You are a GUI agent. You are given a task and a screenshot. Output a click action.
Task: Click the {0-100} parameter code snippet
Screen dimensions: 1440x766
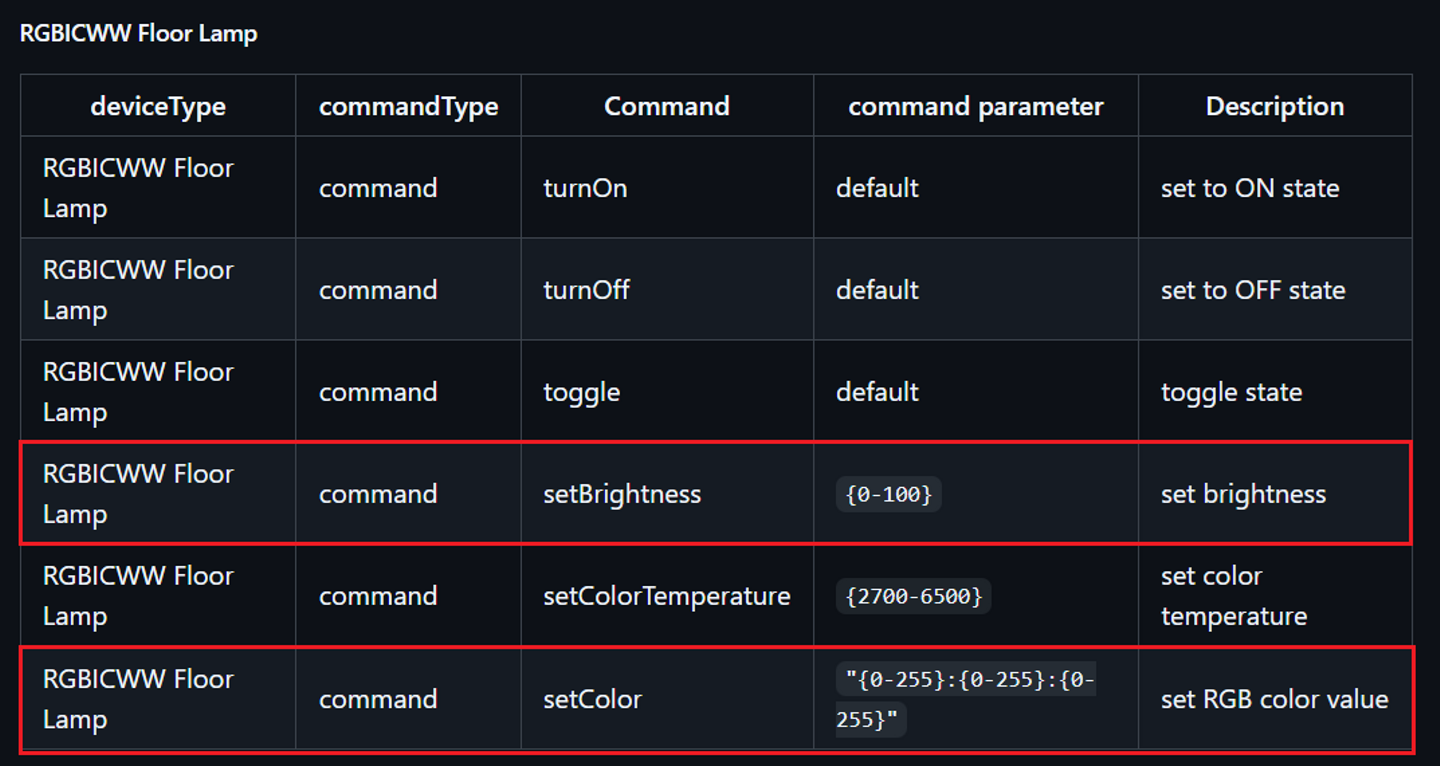[x=889, y=494]
